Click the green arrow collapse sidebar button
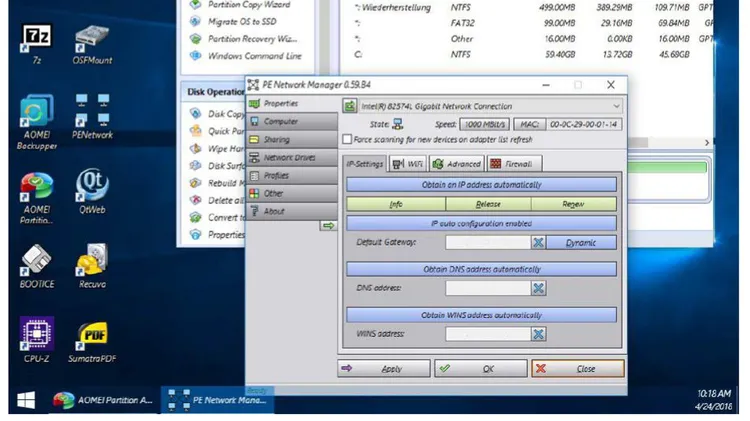The image size is (750, 421). [328, 225]
